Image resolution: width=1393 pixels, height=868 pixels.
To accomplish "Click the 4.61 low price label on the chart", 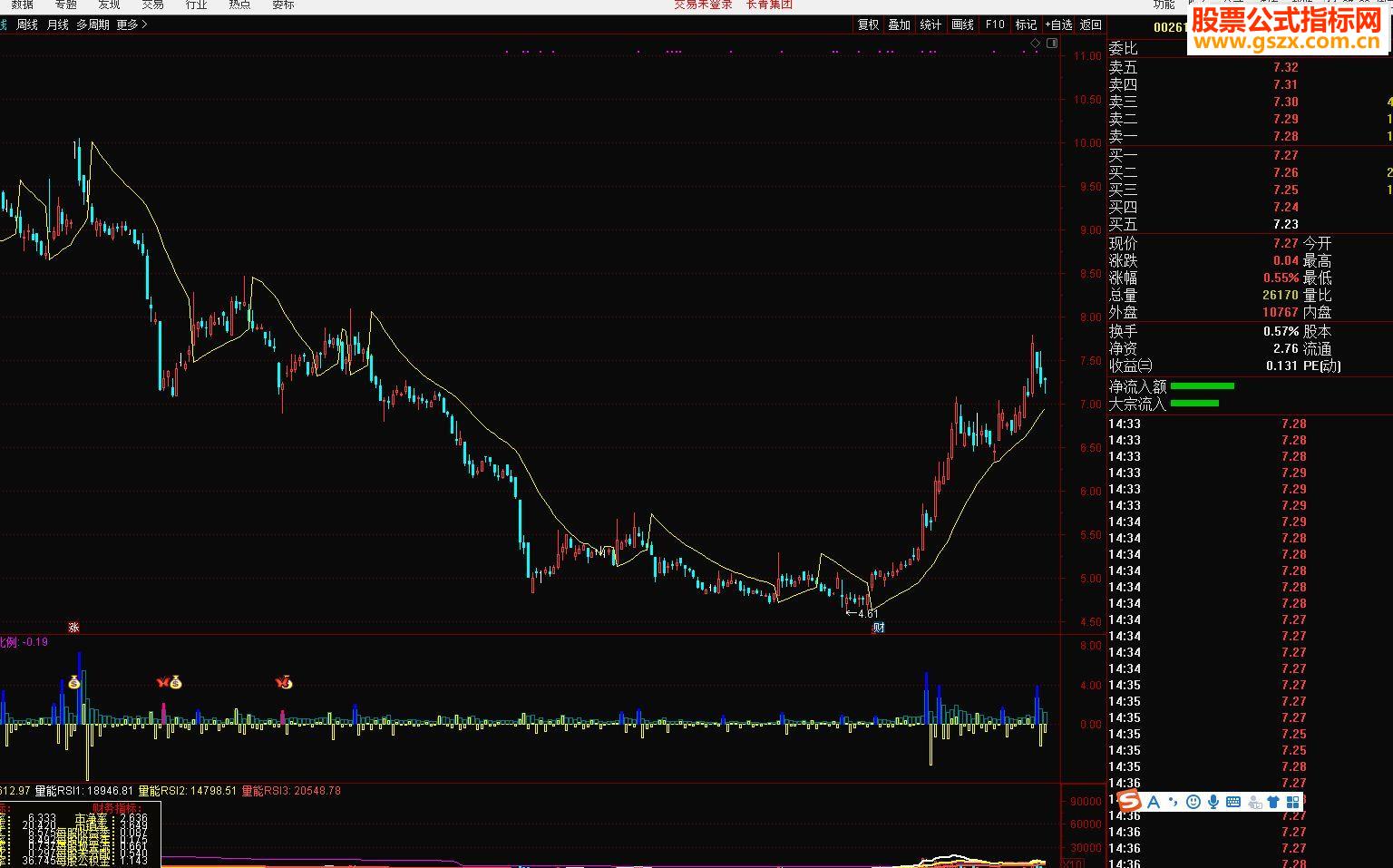I will pyautogui.click(x=868, y=614).
